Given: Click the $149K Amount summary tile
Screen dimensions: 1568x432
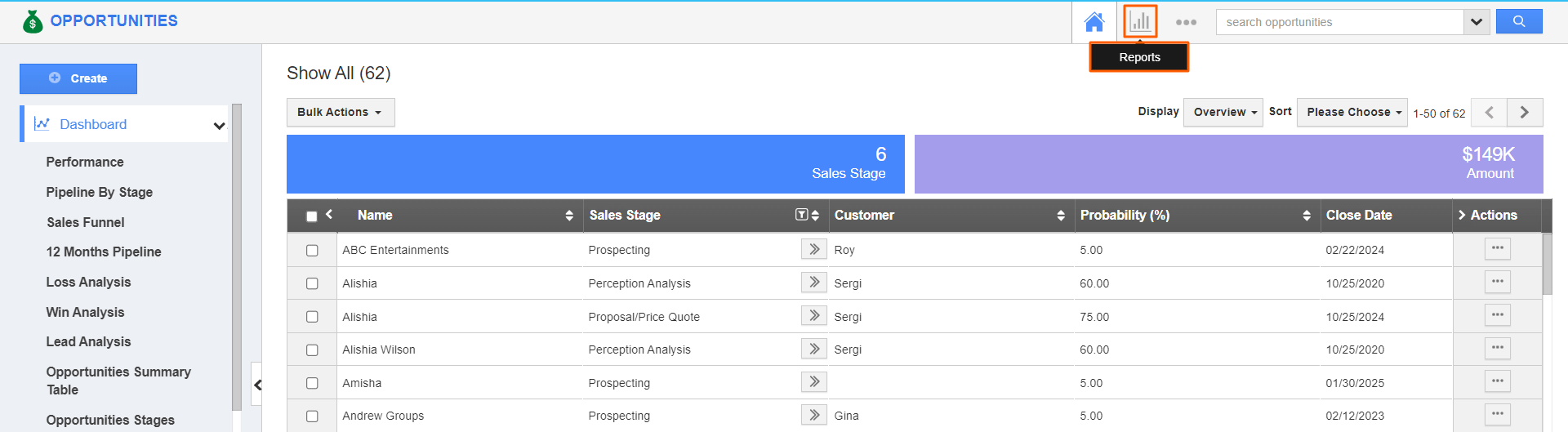Looking at the screenshot, I should click(x=1229, y=164).
